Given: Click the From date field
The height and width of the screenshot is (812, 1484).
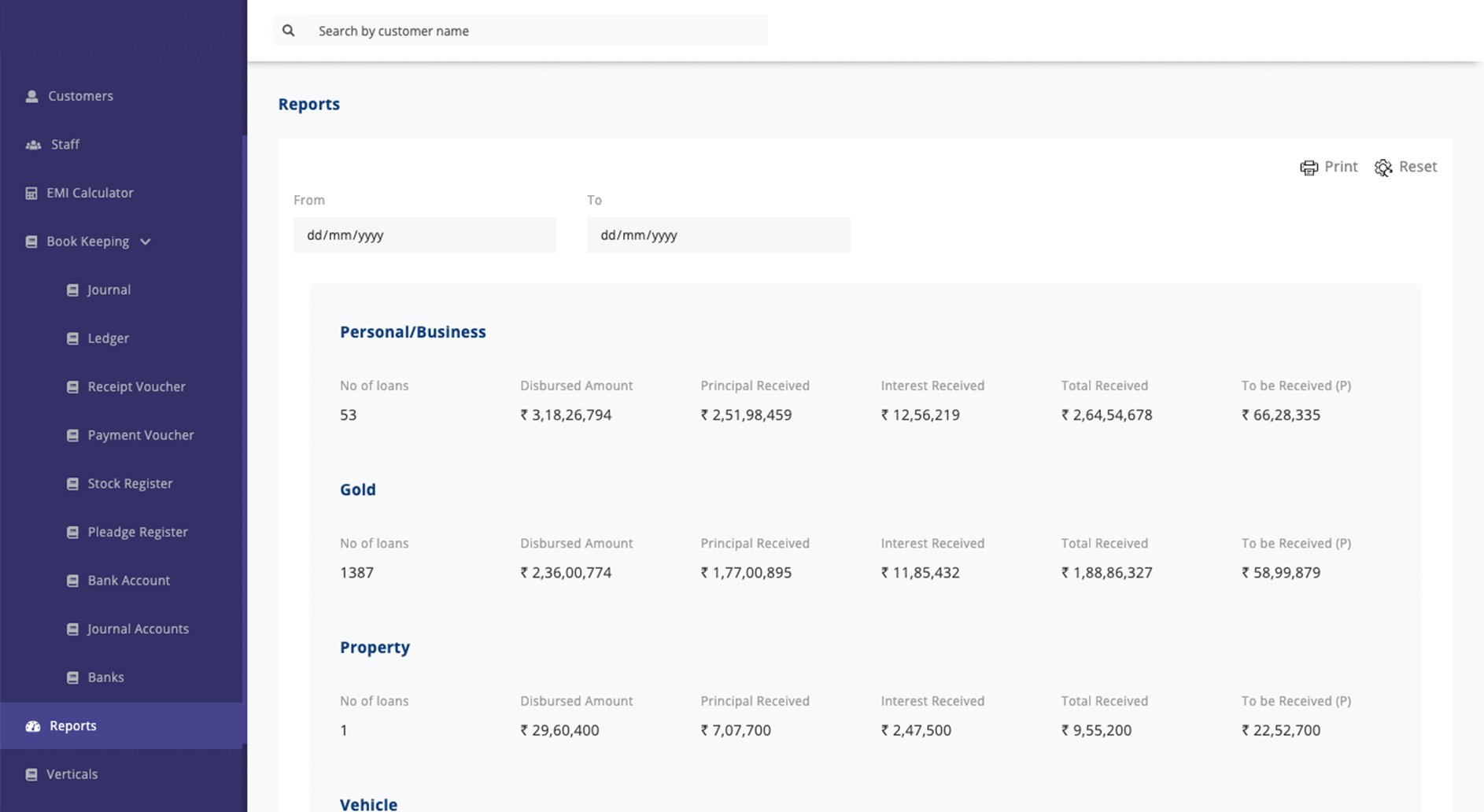Looking at the screenshot, I should click(425, 235).
